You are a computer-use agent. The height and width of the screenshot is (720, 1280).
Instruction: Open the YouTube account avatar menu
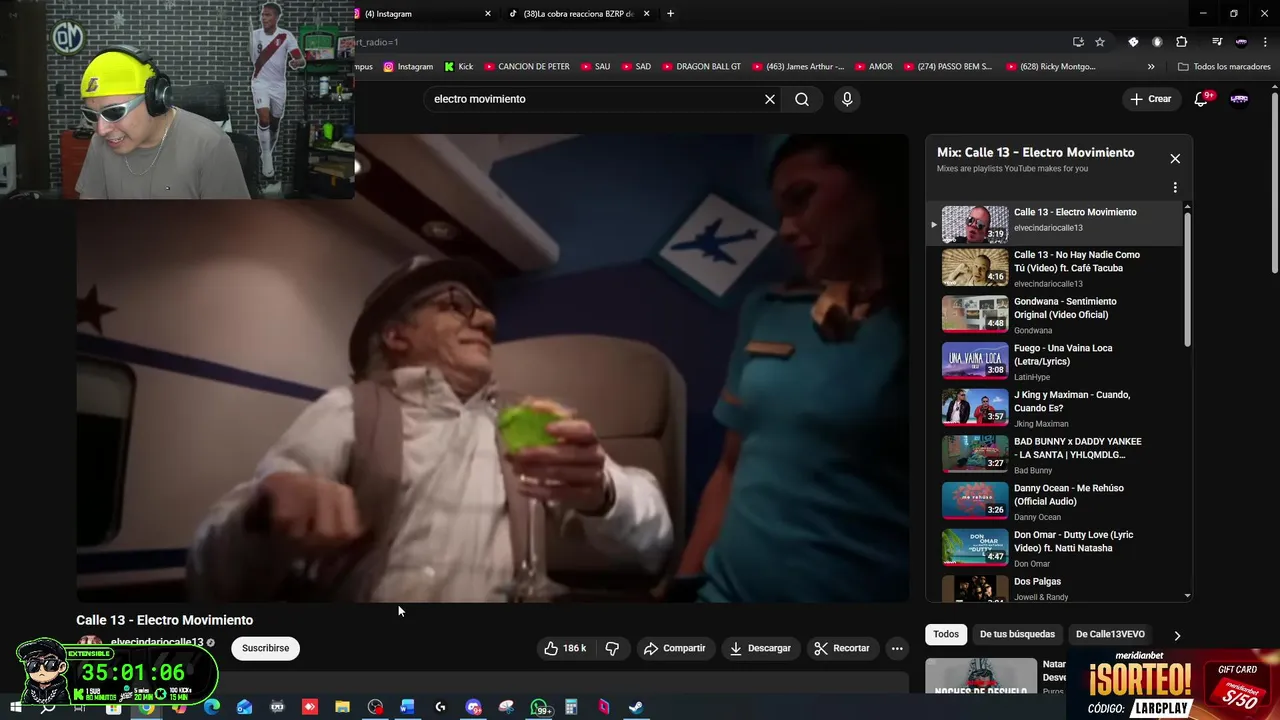(1239, 99)
